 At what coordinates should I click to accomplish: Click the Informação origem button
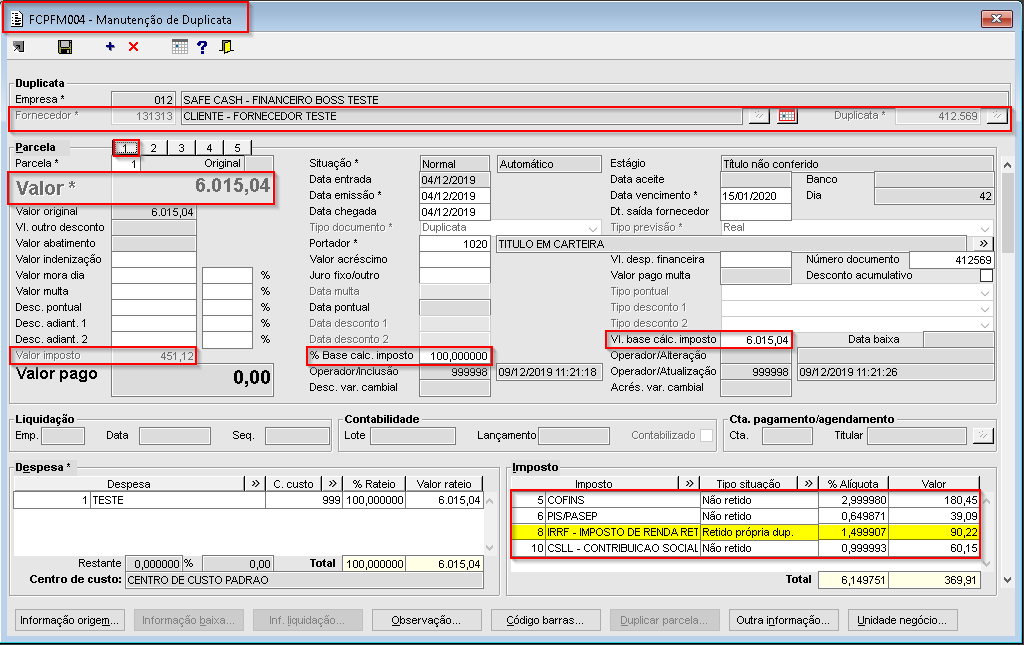[x=69, y=620]
